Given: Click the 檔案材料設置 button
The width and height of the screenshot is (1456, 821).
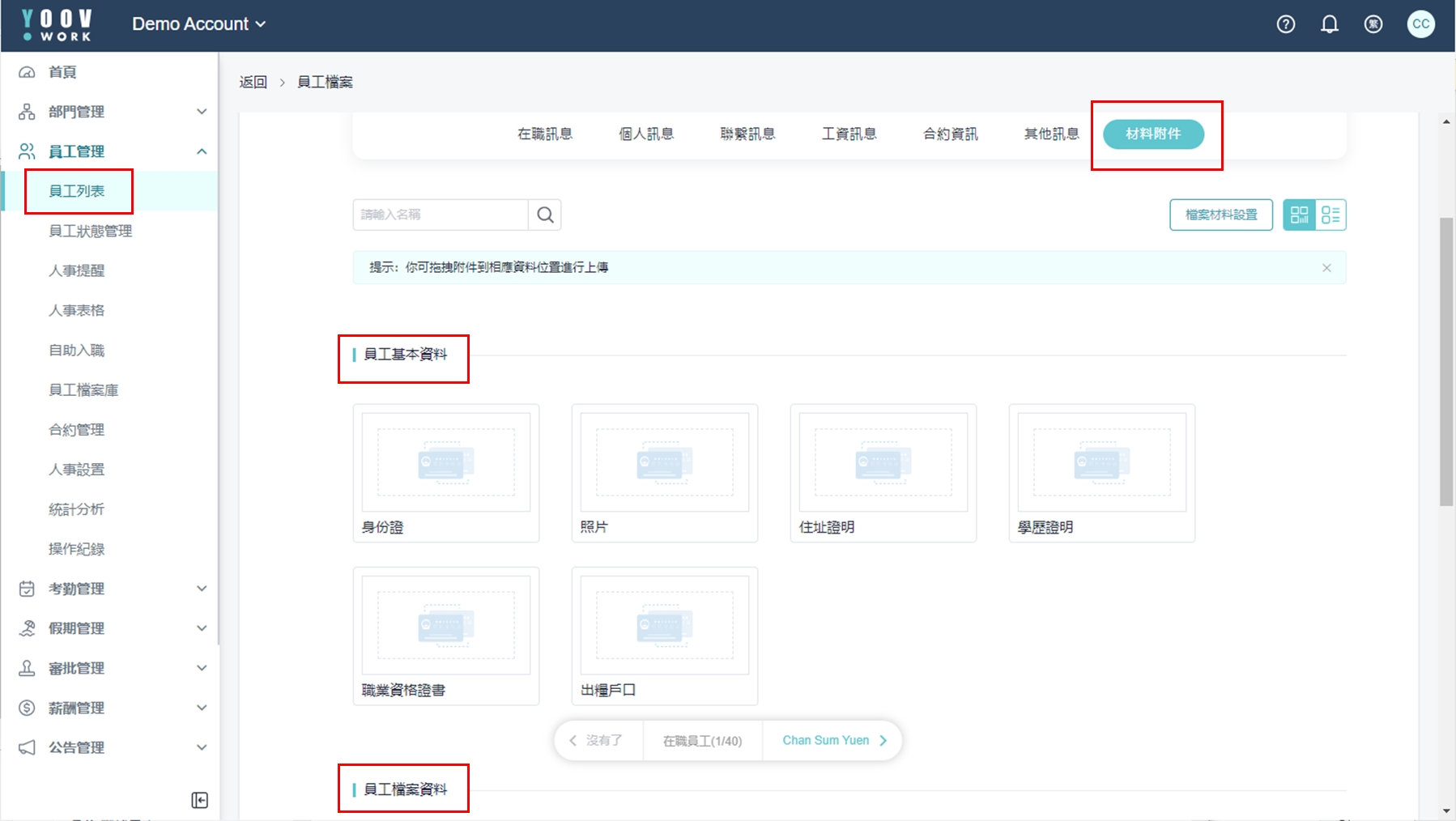Looking at the screenshot, I should (1220, 215).
